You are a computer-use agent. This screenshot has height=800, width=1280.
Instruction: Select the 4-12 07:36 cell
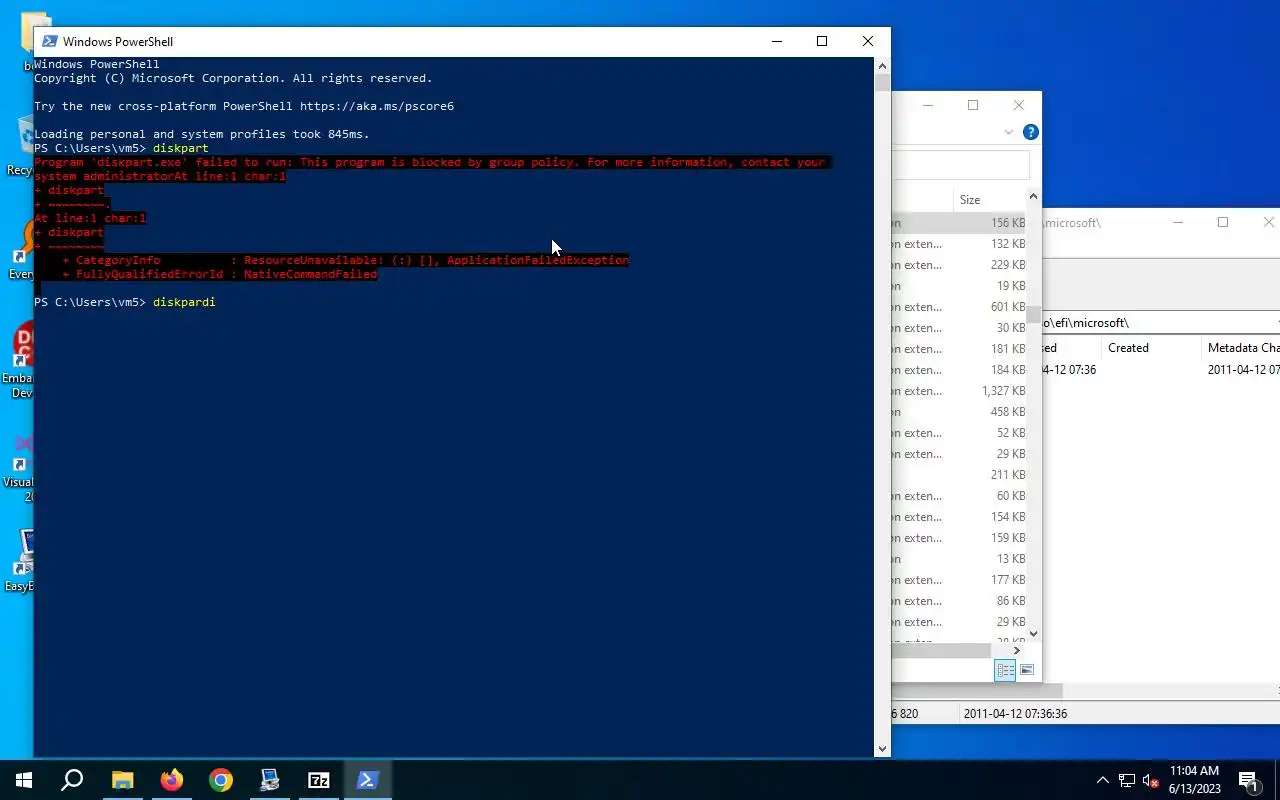pos(1069,370)
